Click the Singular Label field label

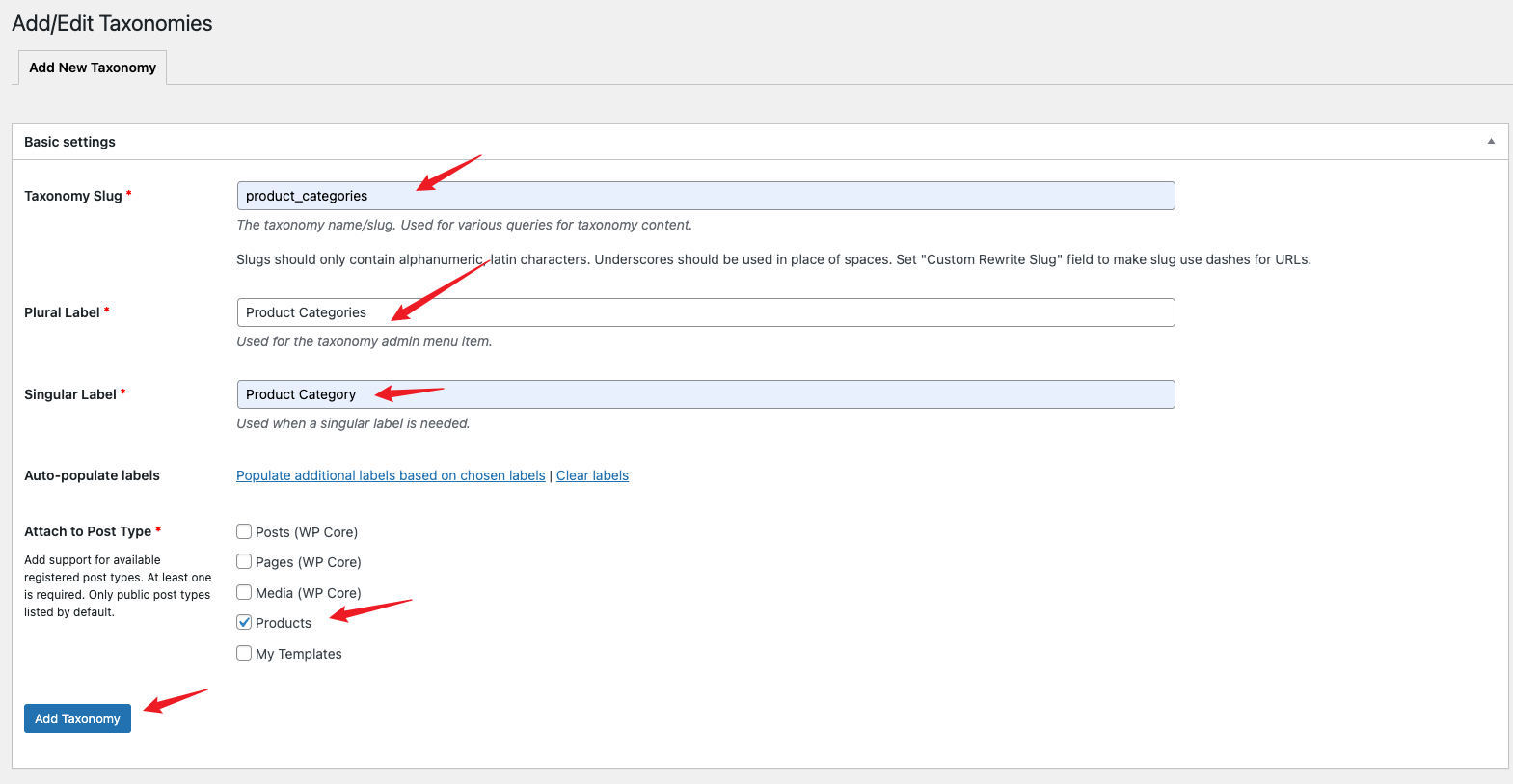70,394
